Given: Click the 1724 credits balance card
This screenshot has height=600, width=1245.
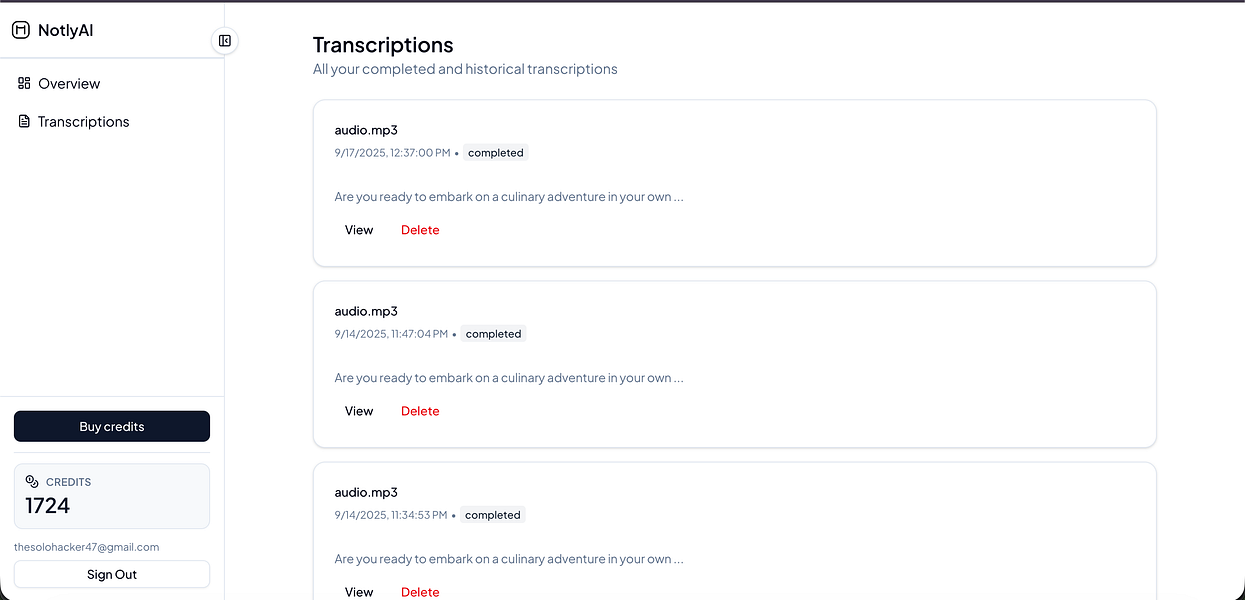Looking at the screenshot, I should coord(112,496).
